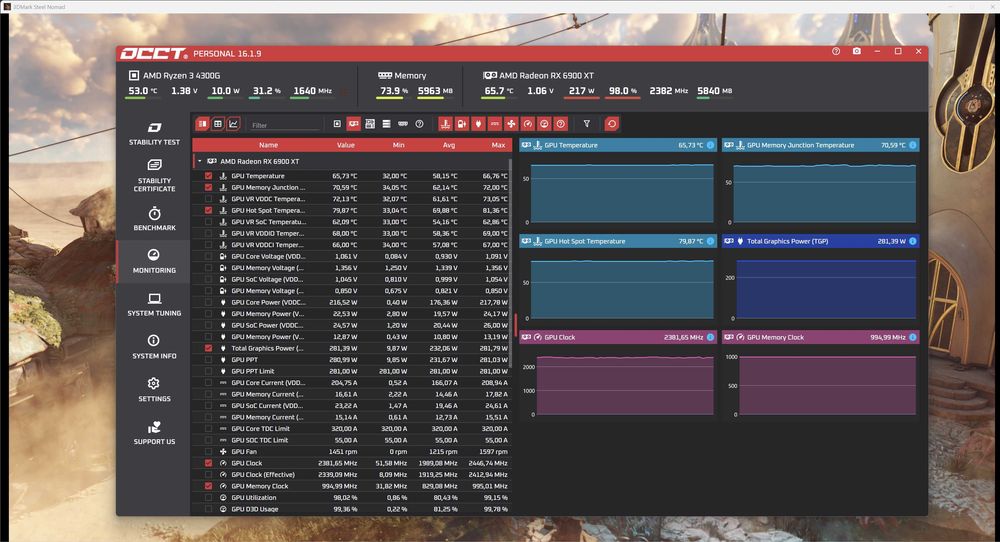The height and width of the screenshot is (542, 1000).
Task: Click into the Filter text field
Action: [284, 125]
